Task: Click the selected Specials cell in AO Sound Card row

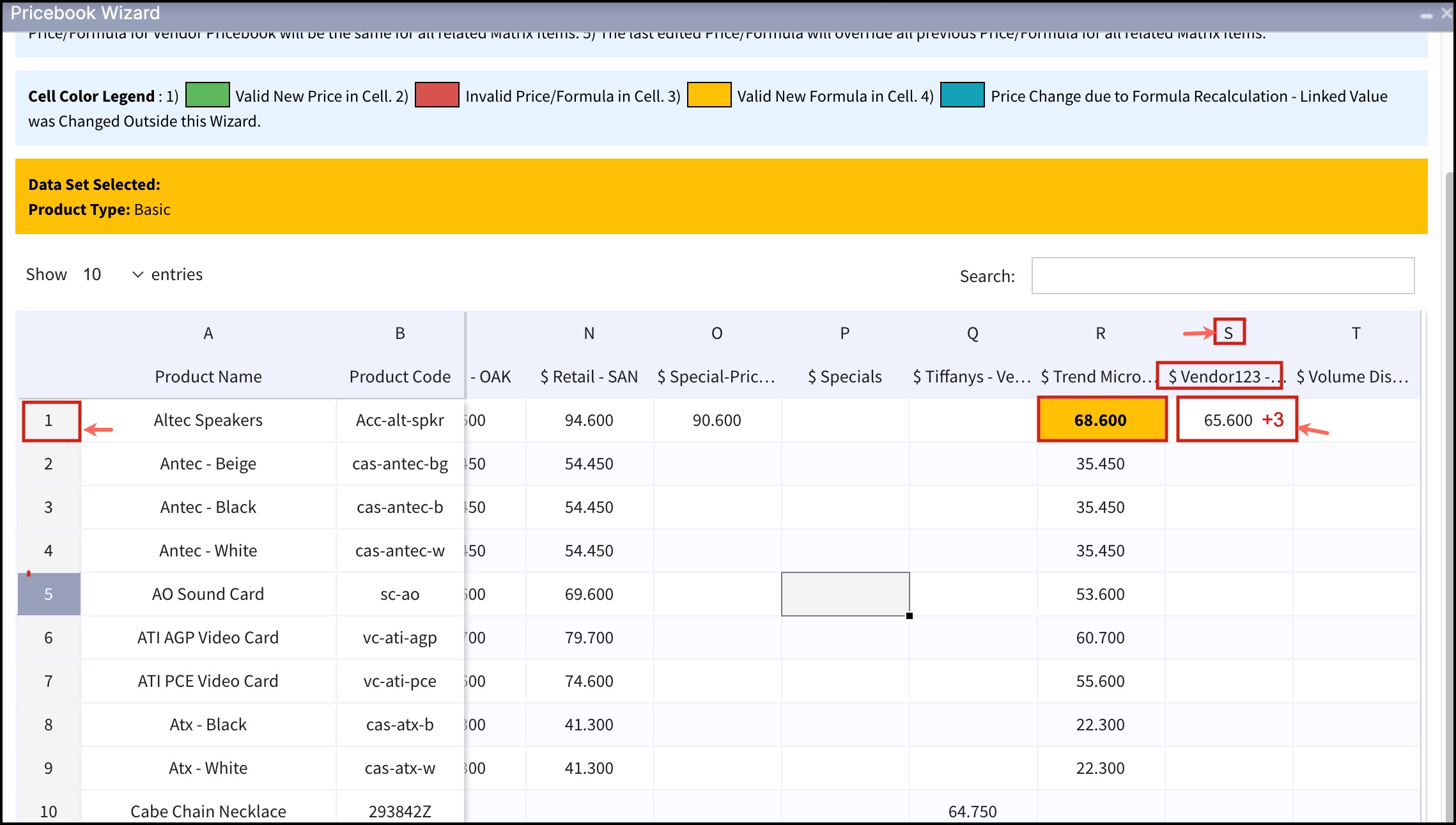Action: pyautogui.click(x=845, y=594)
